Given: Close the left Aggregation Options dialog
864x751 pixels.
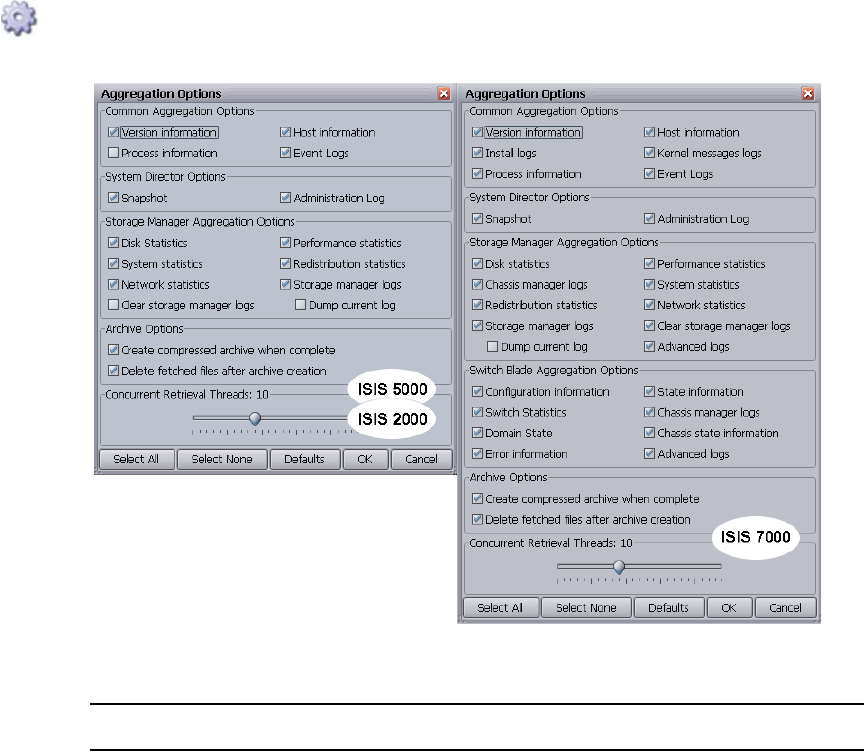Looking at the screenshot, I should coord(444,94).
